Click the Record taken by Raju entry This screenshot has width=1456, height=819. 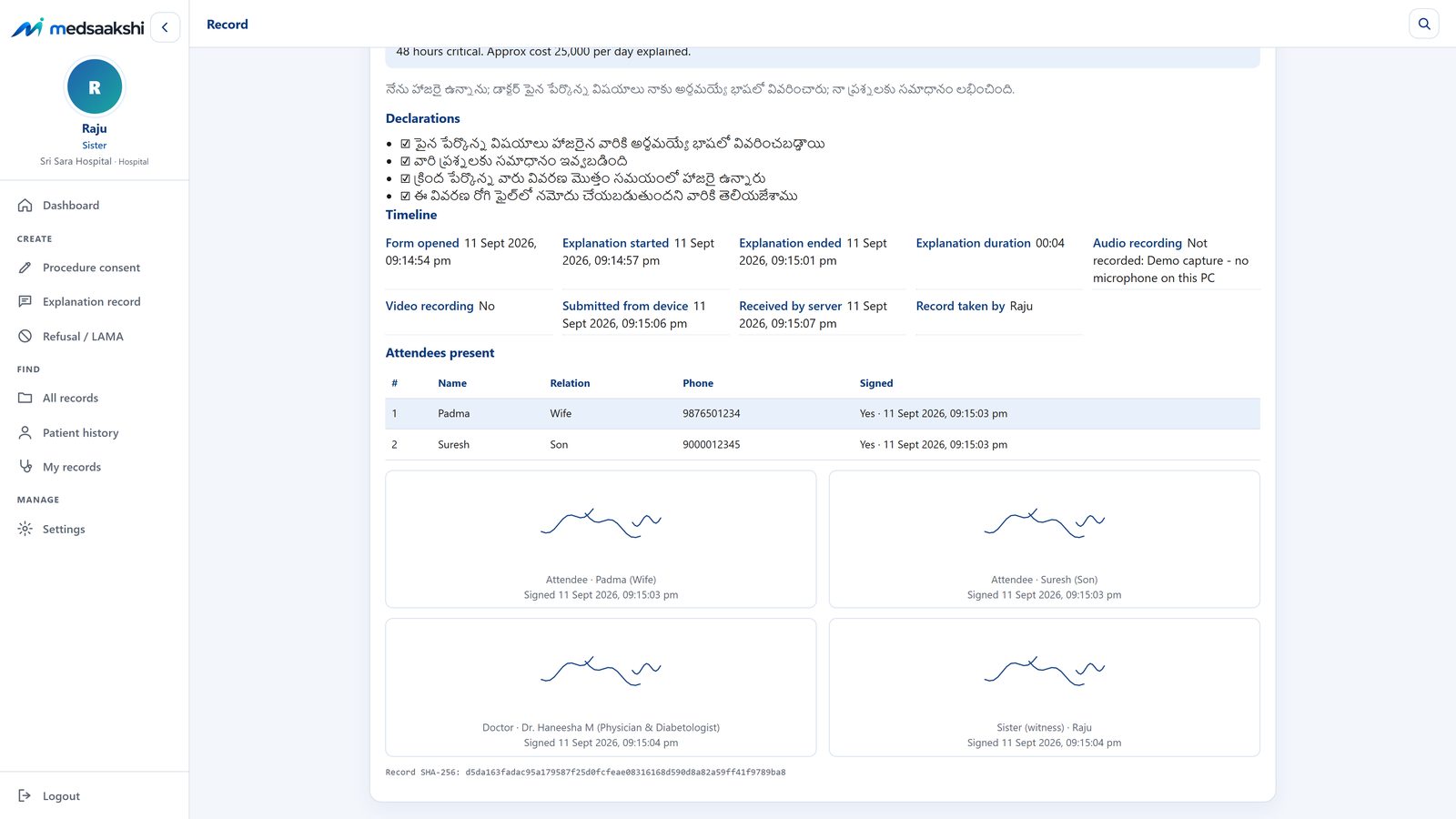(x=975, y=306)
